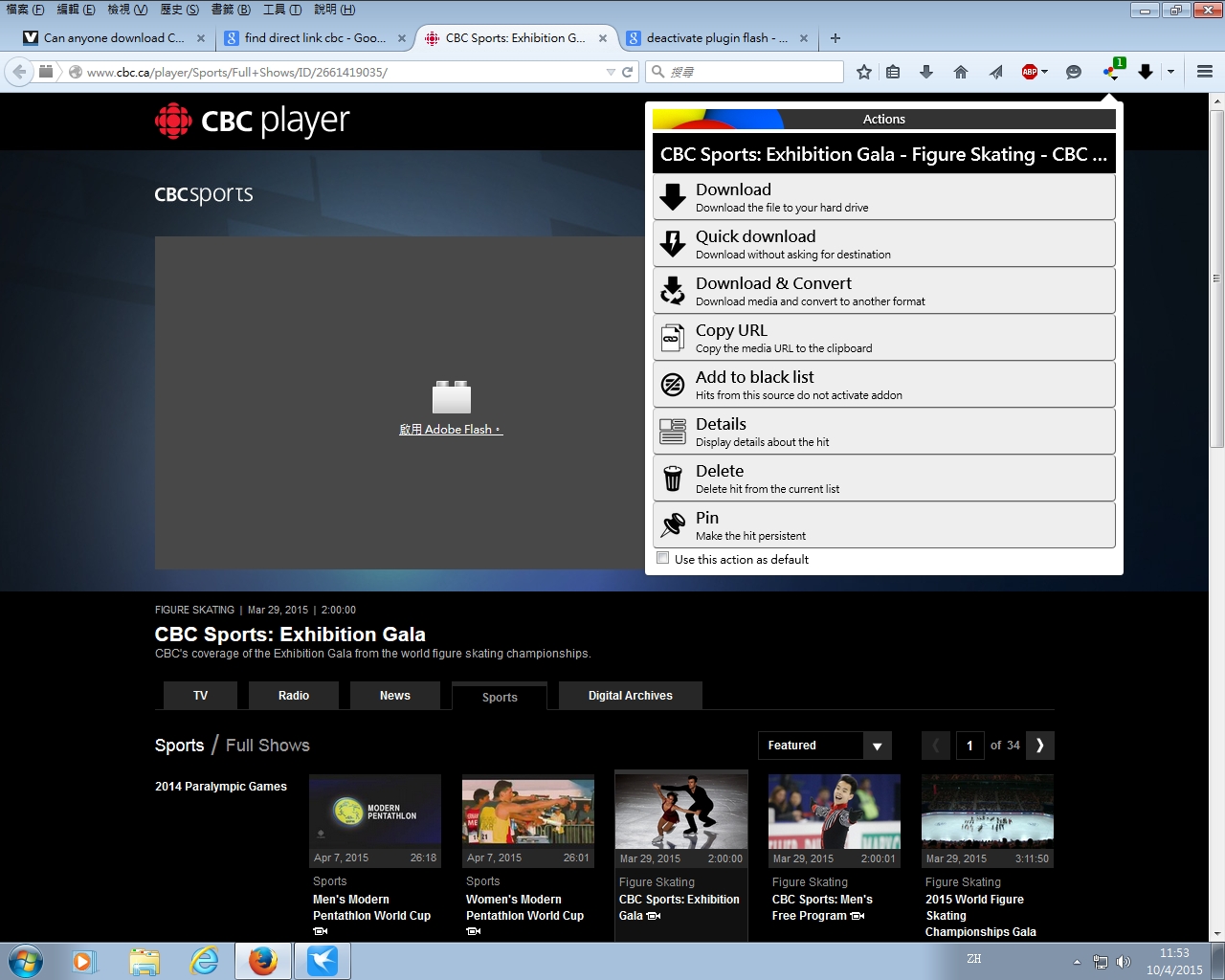The width and height of the screenshot is (1225, 980).
Task: Open the 工具 (Tools) menu
Action: point(281,10)
